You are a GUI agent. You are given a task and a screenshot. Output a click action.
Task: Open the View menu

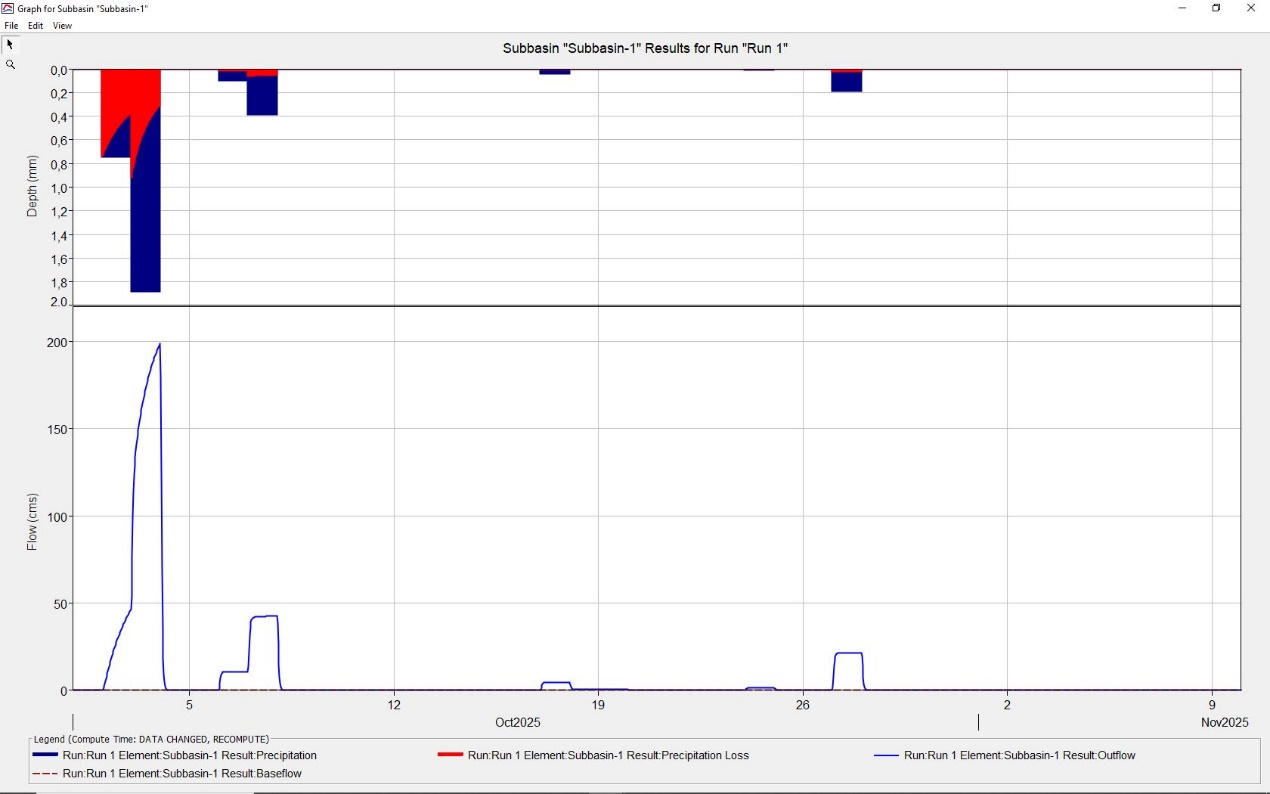[x=62, y=26]
